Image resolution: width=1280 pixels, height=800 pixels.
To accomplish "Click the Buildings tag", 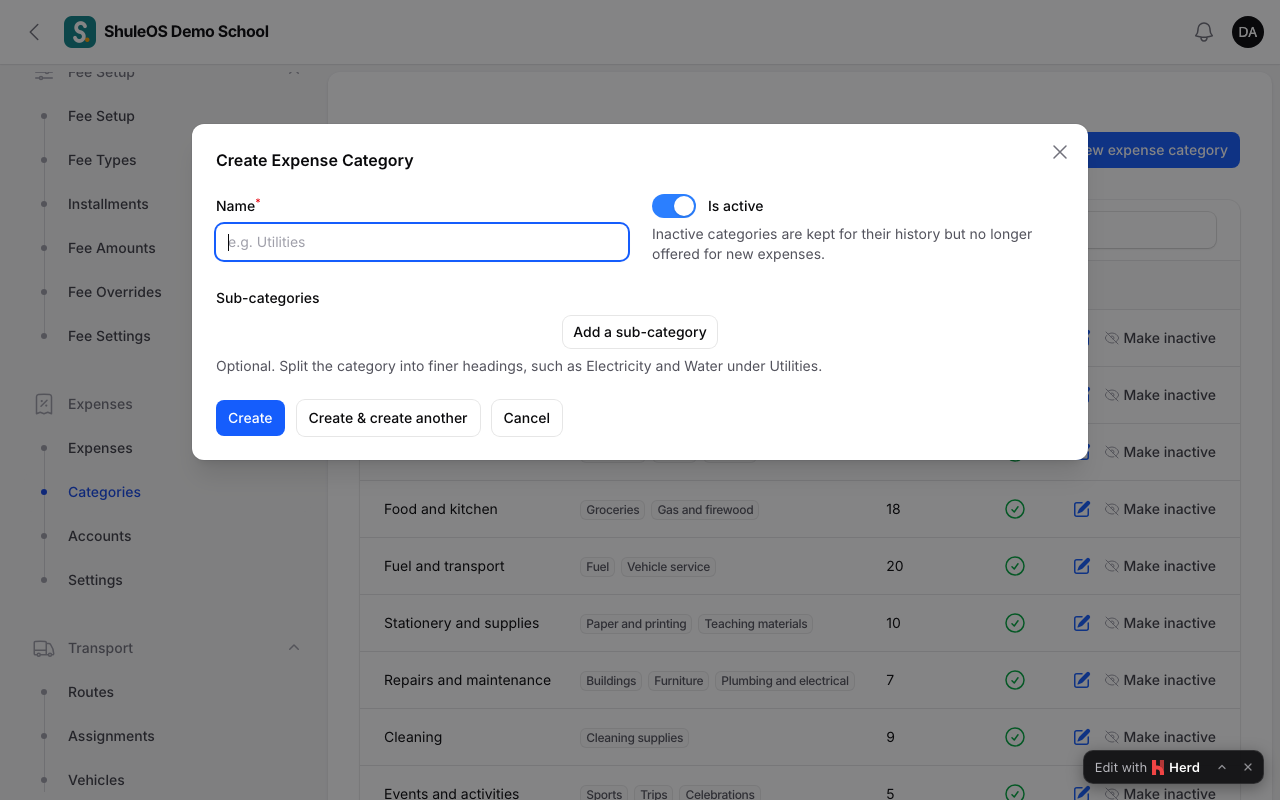I will tap(611, 681).
